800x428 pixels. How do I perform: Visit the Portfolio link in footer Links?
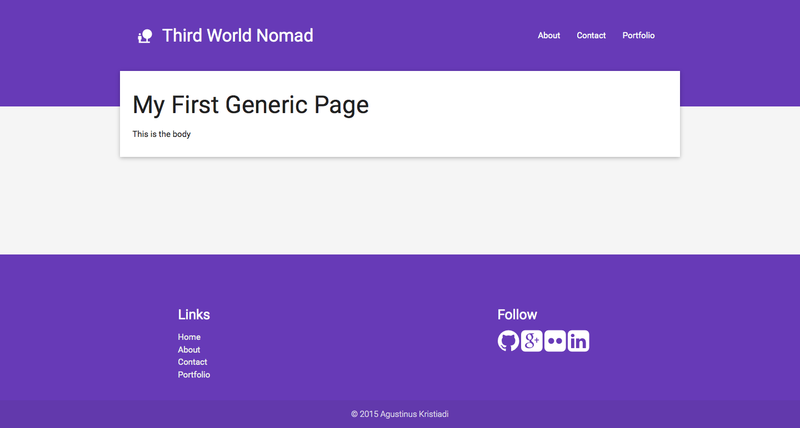click(x=194, y=375)
